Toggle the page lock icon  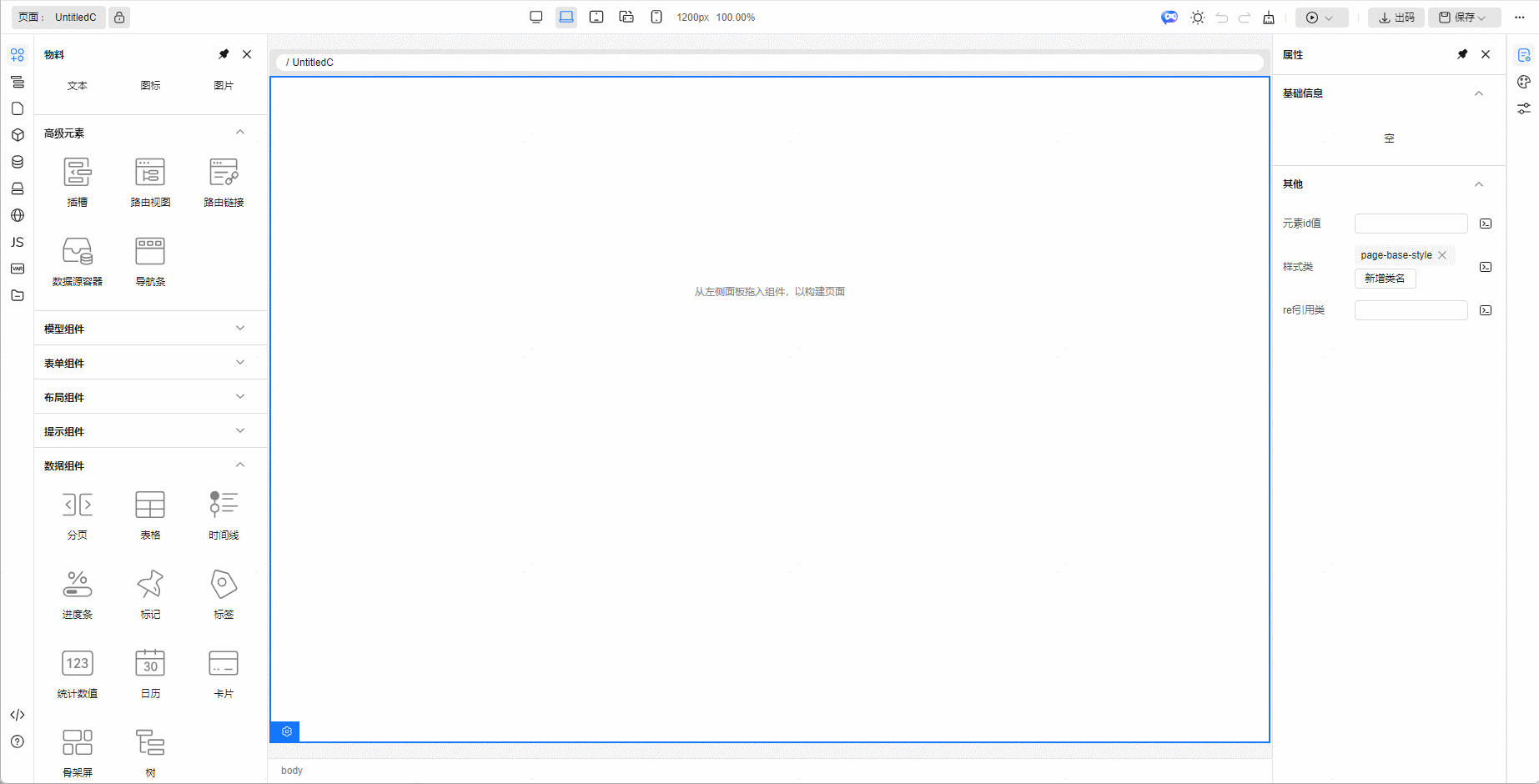[119, 18]
